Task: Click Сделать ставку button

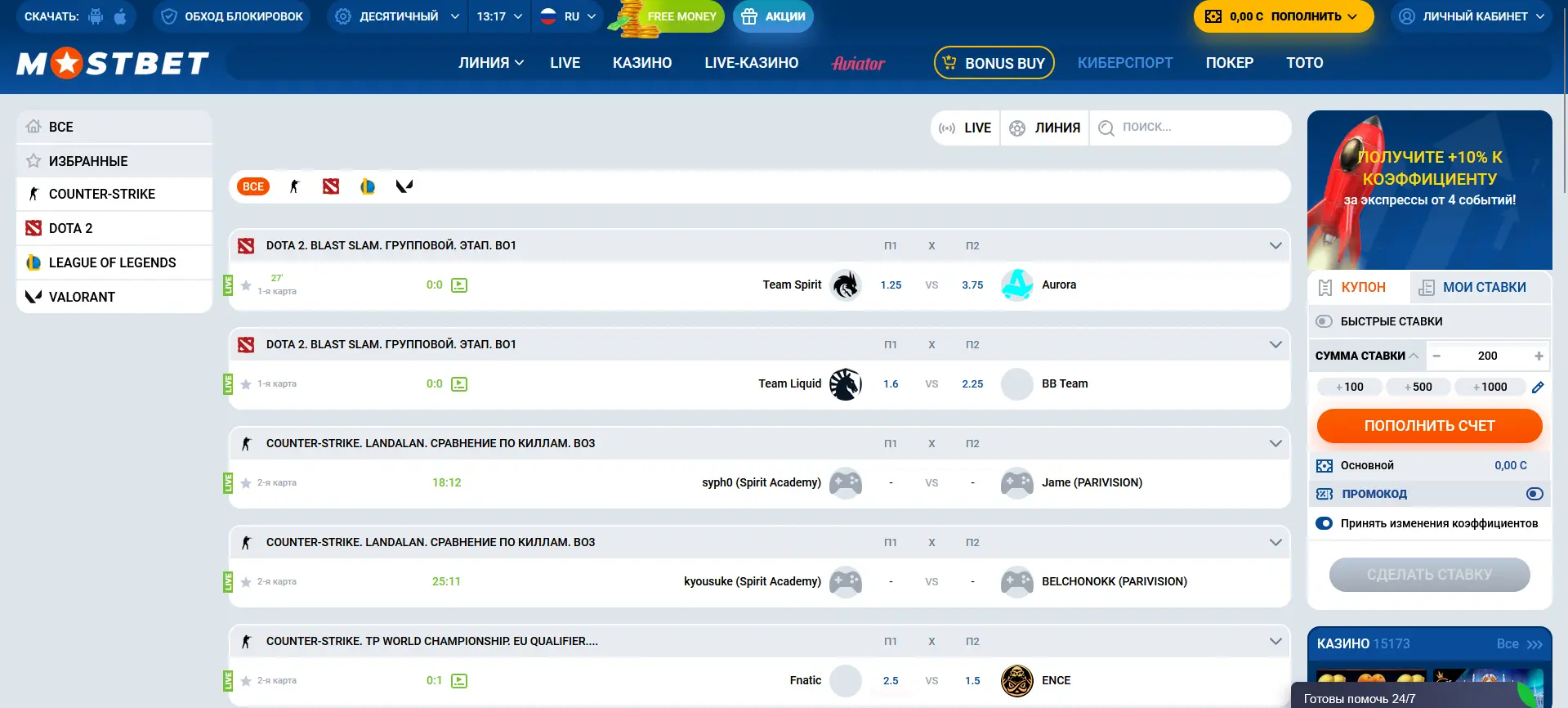Action: click(x=1430, y=575)
